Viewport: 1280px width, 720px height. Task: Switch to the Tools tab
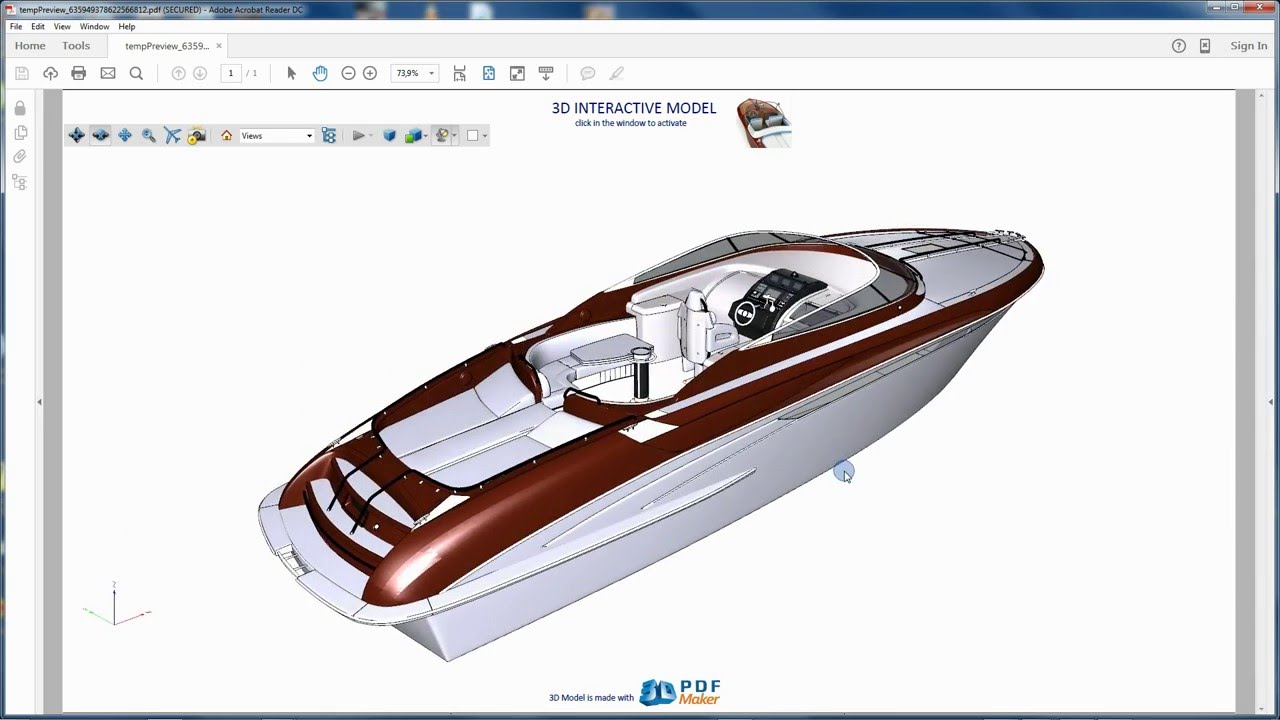tap(76, 46)
